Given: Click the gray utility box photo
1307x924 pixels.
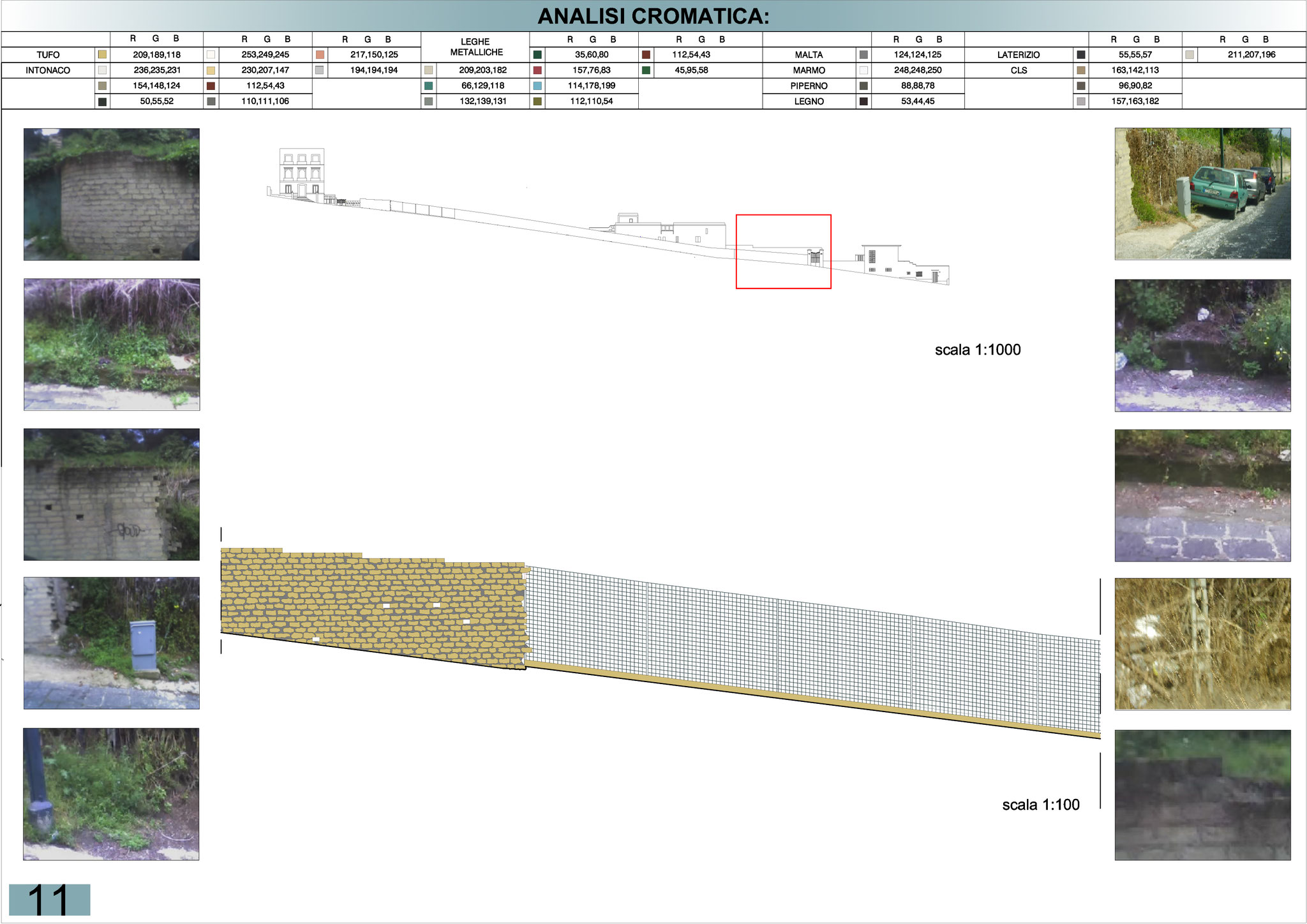Looking at the screenshot, I should 112,643.
